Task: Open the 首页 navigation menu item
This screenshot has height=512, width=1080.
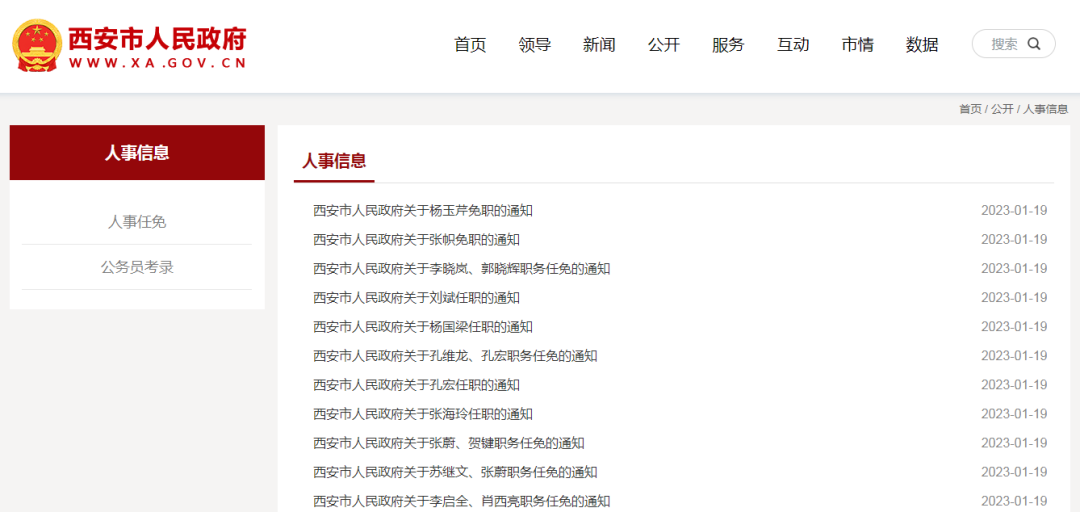Action: click(x=470, y=45)
